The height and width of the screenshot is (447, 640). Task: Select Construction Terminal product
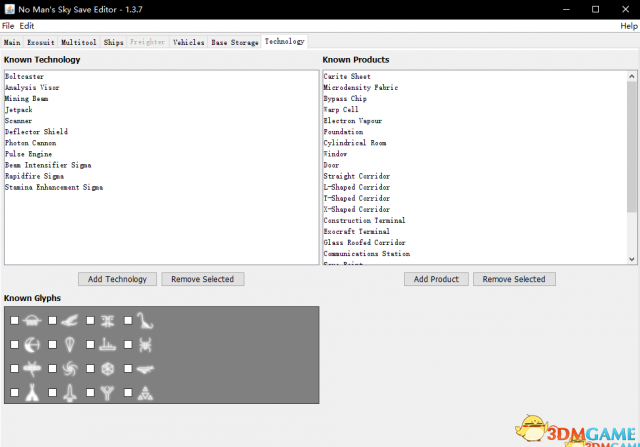pyautogui.click(x=475, y=220)
